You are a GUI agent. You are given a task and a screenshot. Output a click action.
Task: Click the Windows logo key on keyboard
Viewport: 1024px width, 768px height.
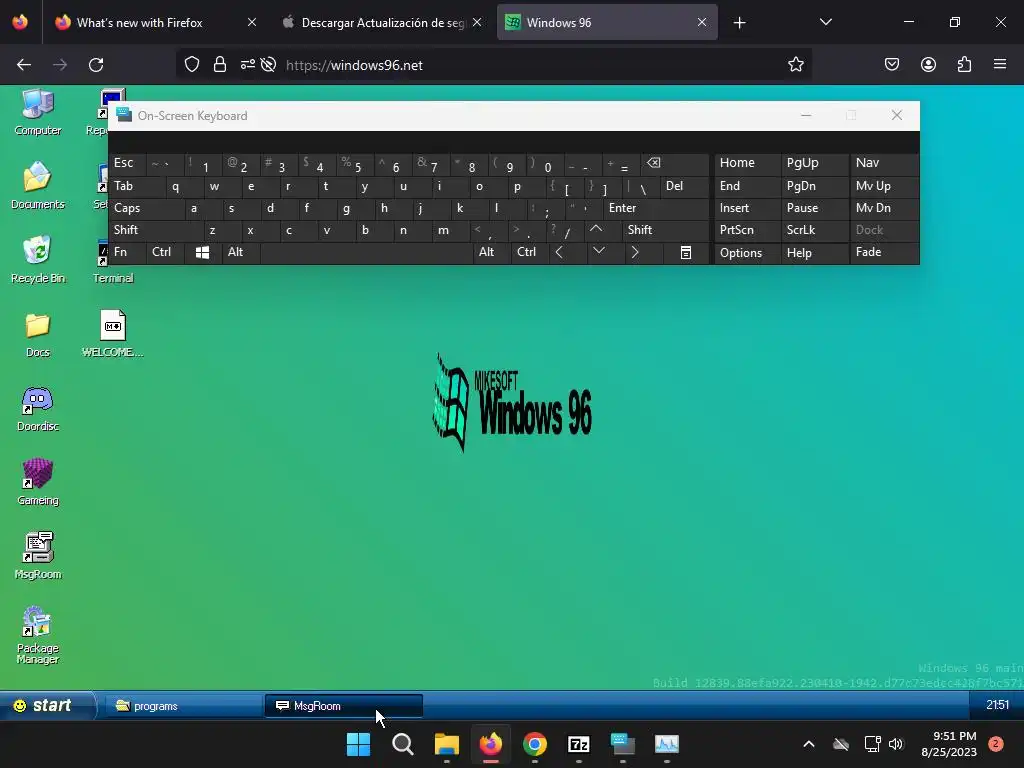(202, 253)
